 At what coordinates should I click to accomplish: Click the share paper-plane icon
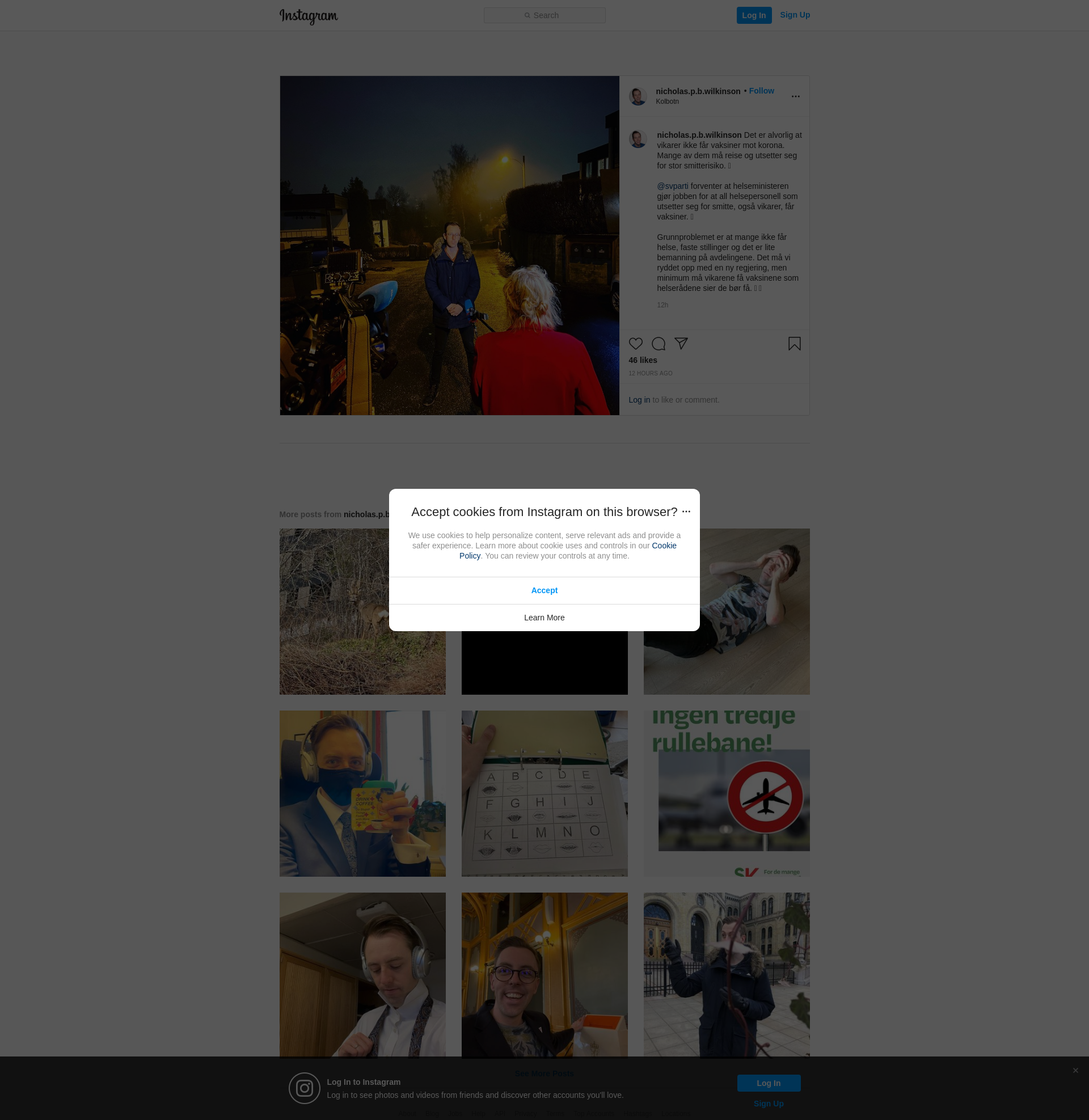coord(681,344)
